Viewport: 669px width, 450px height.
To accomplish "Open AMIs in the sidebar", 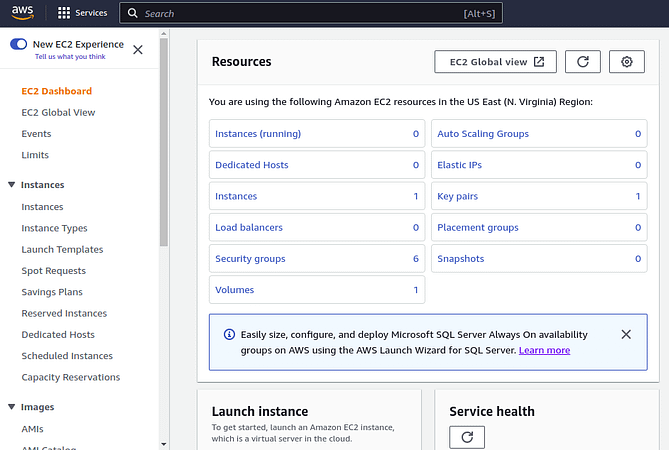I will (x=32, y=429).
